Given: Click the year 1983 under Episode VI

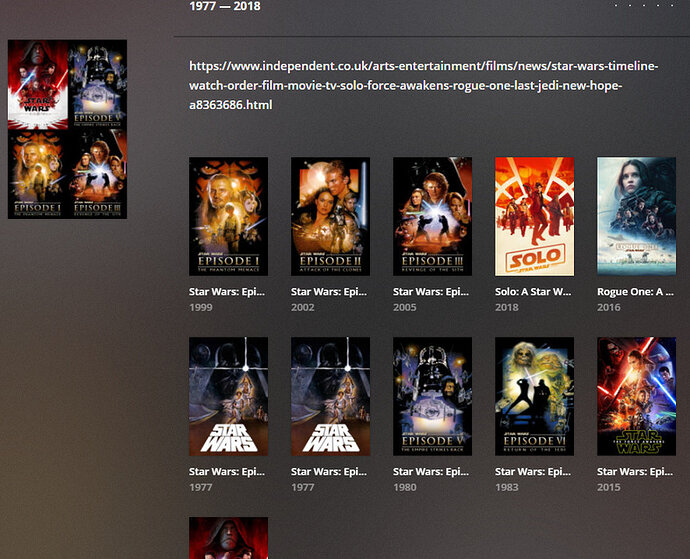Looking at the screenshot, I should [507, 487].
